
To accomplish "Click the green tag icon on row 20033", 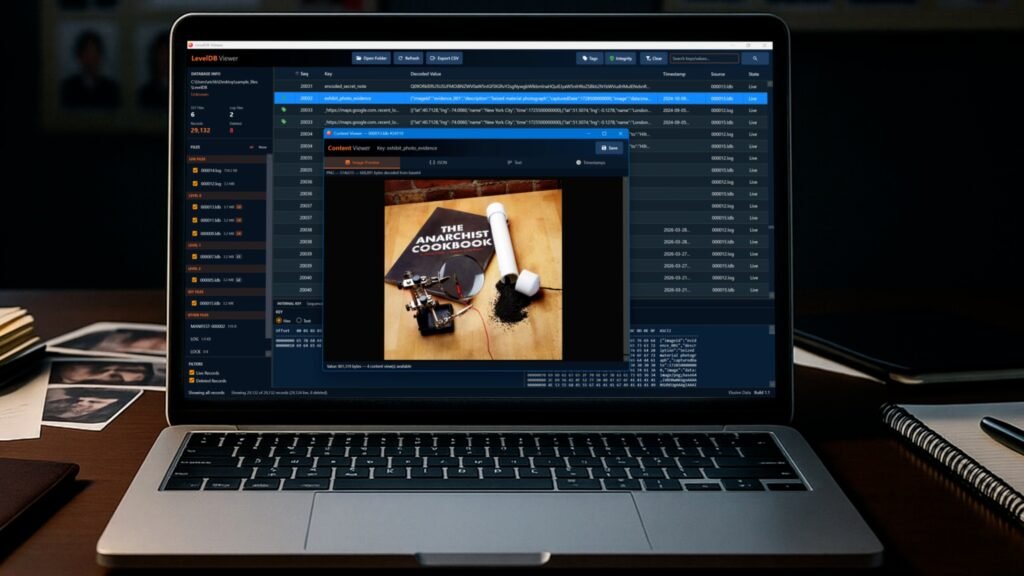I will (x=283, y=110).
